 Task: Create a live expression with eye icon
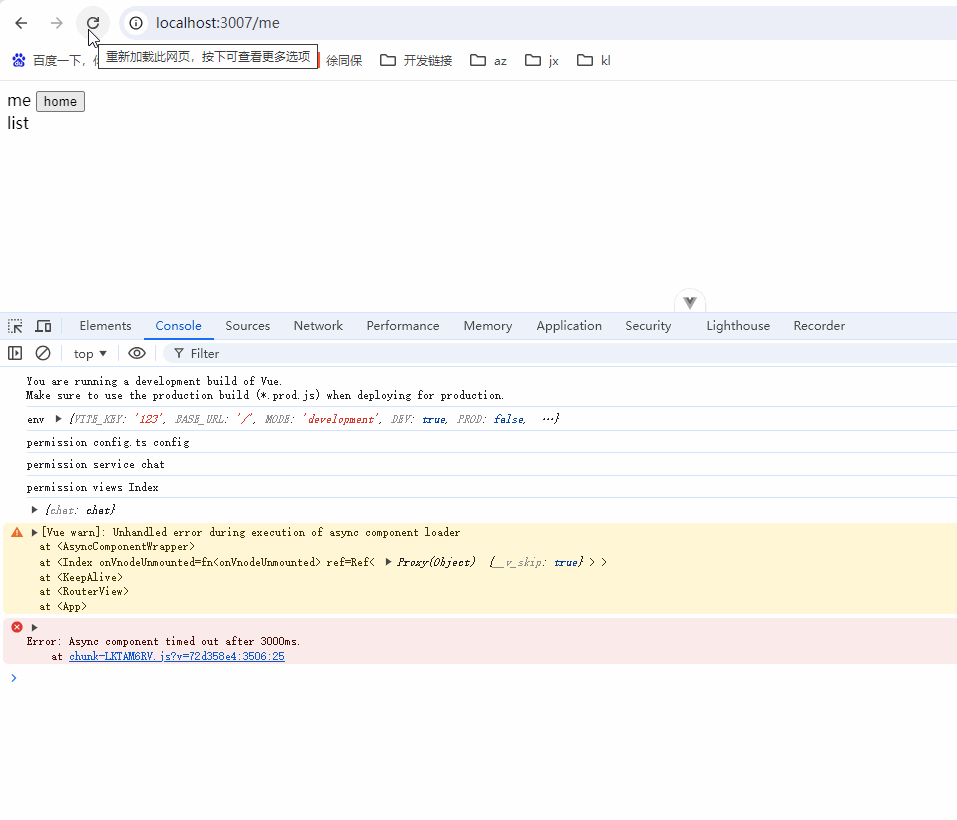pyautogui.click(x=137, y=353)
